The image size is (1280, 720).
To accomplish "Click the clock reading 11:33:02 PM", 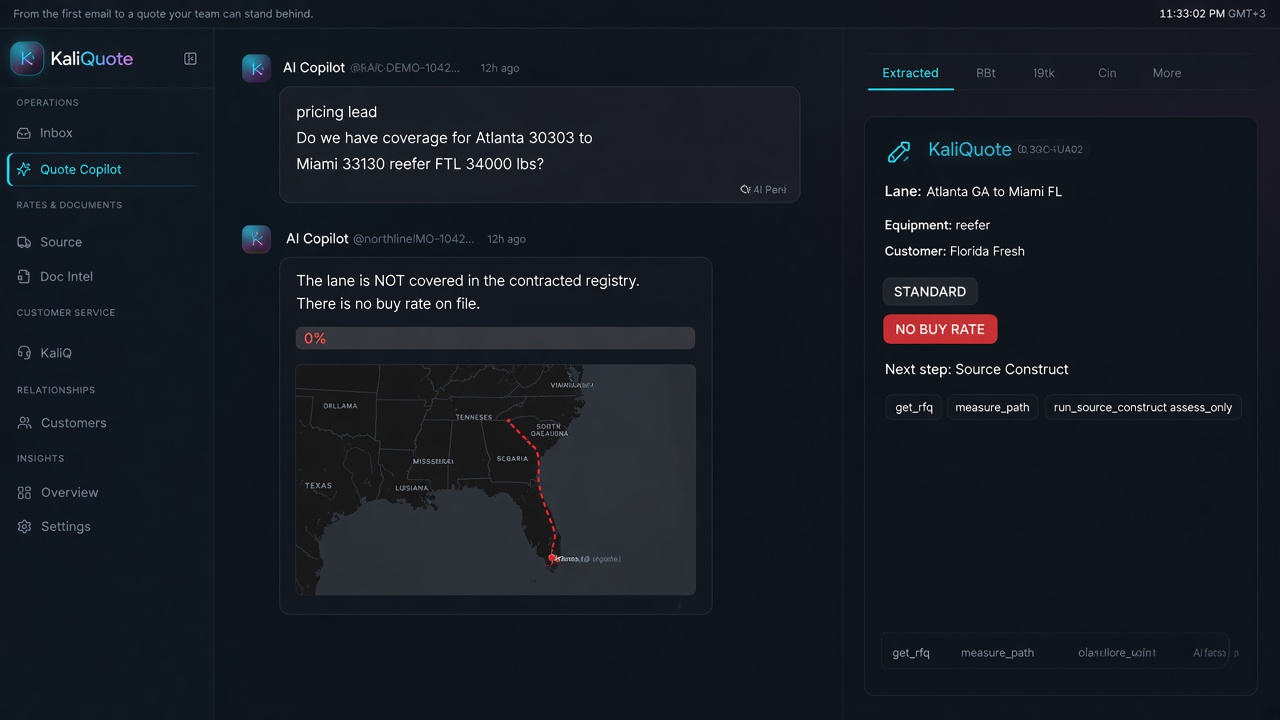I will (1192, 14).
